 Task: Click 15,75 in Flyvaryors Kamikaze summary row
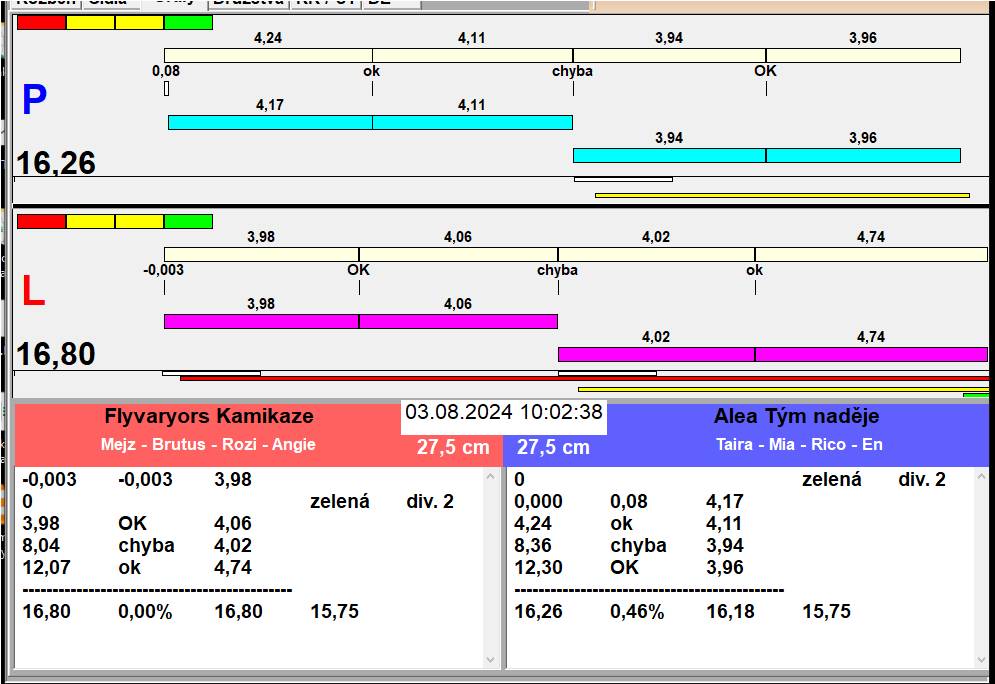click(x=334, y=611)
